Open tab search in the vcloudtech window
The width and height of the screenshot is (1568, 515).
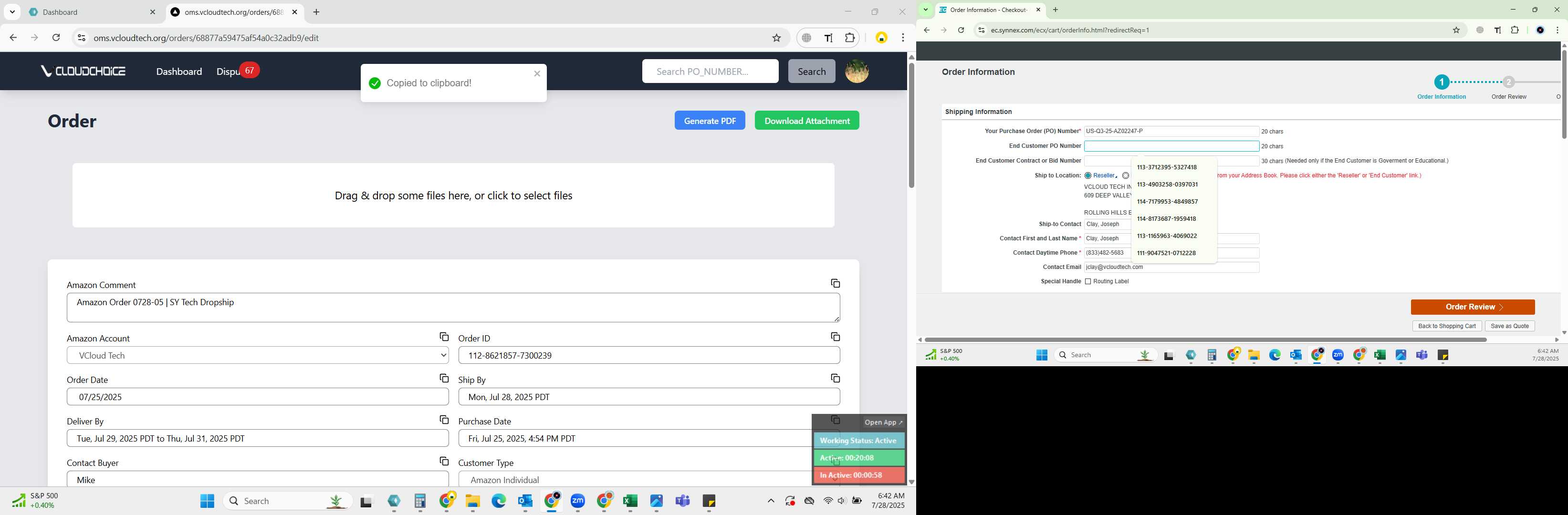point(12,11)
